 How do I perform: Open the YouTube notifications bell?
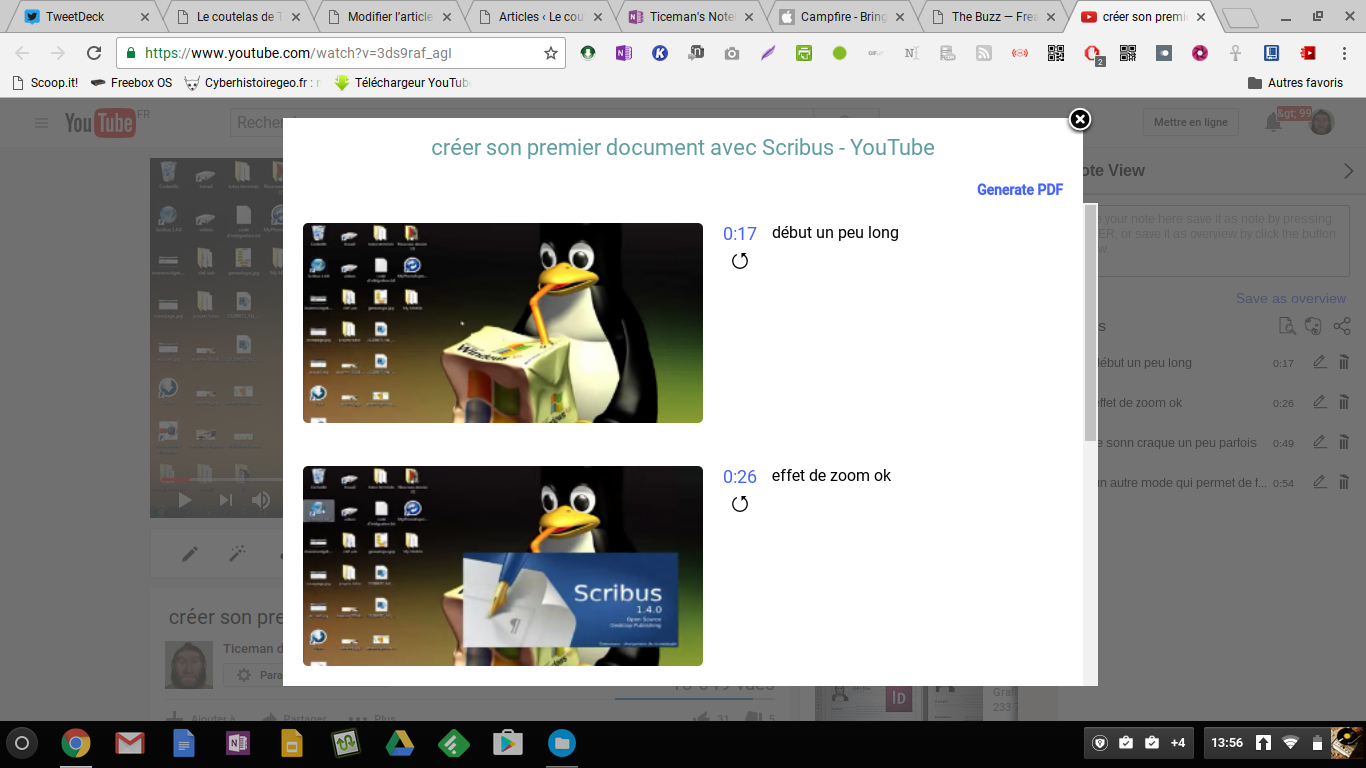(x=1274, y=122)
